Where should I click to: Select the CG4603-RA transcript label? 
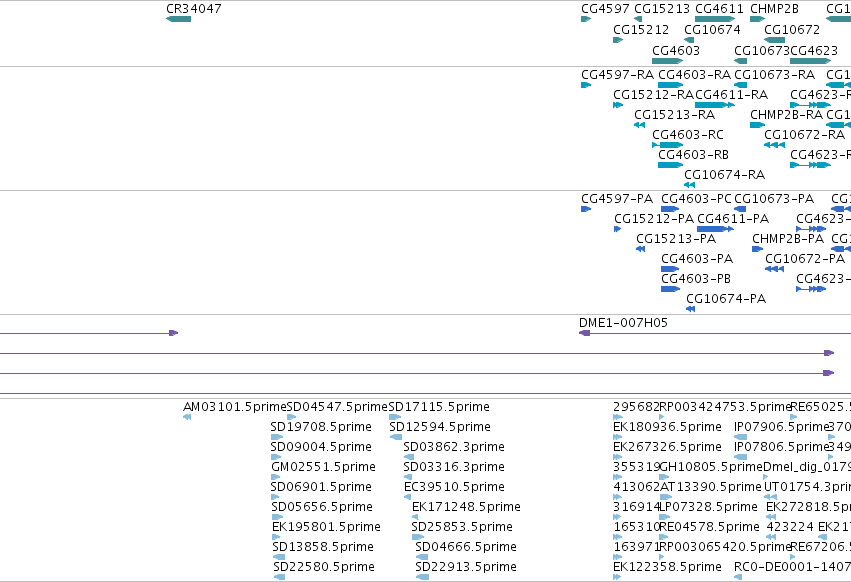click(x=694, y=74)
